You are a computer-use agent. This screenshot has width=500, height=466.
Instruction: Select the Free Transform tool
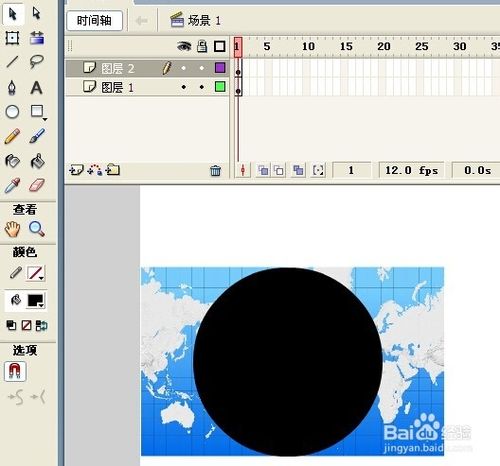pos(12,38)
